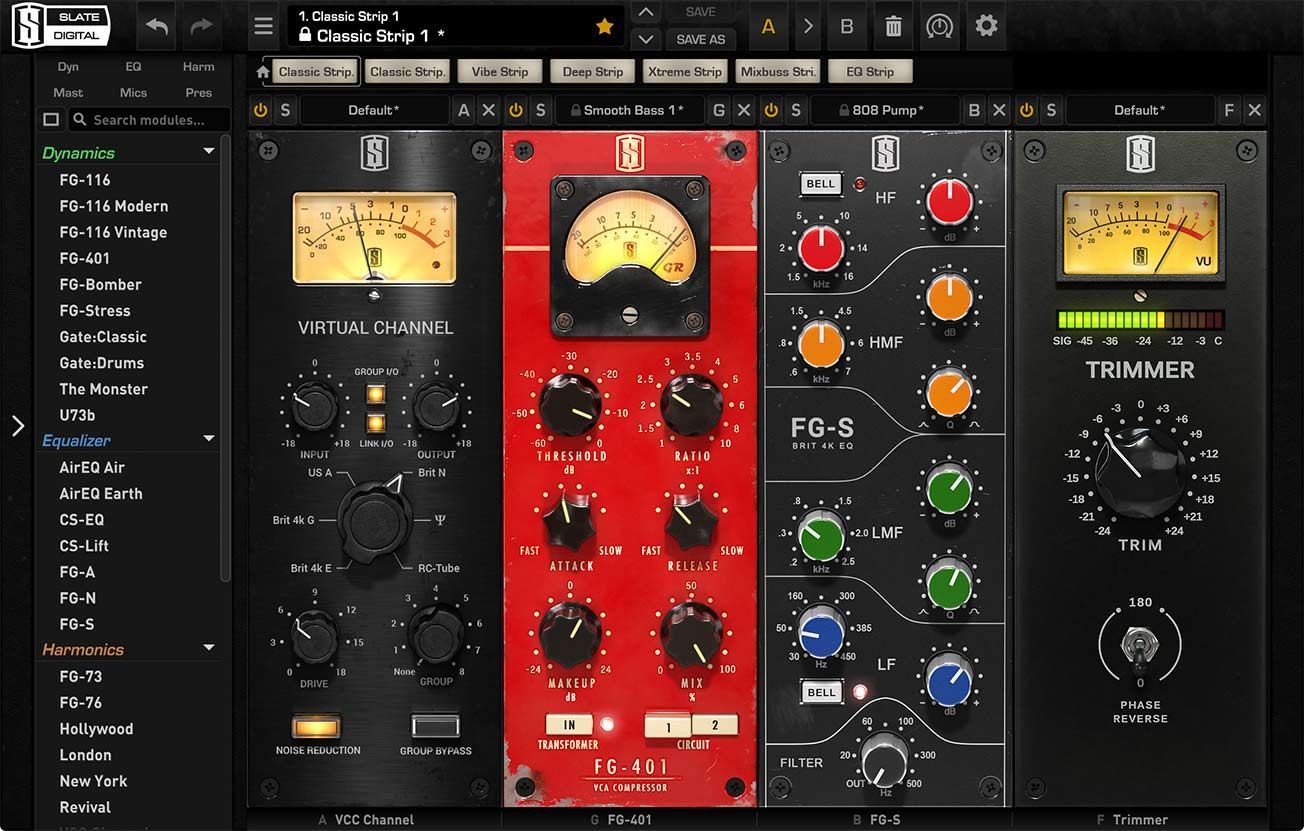Viewport: 1304px width, 831px height.
Task: Click the SAVE AS button
Action: click(x=700, y=39)
